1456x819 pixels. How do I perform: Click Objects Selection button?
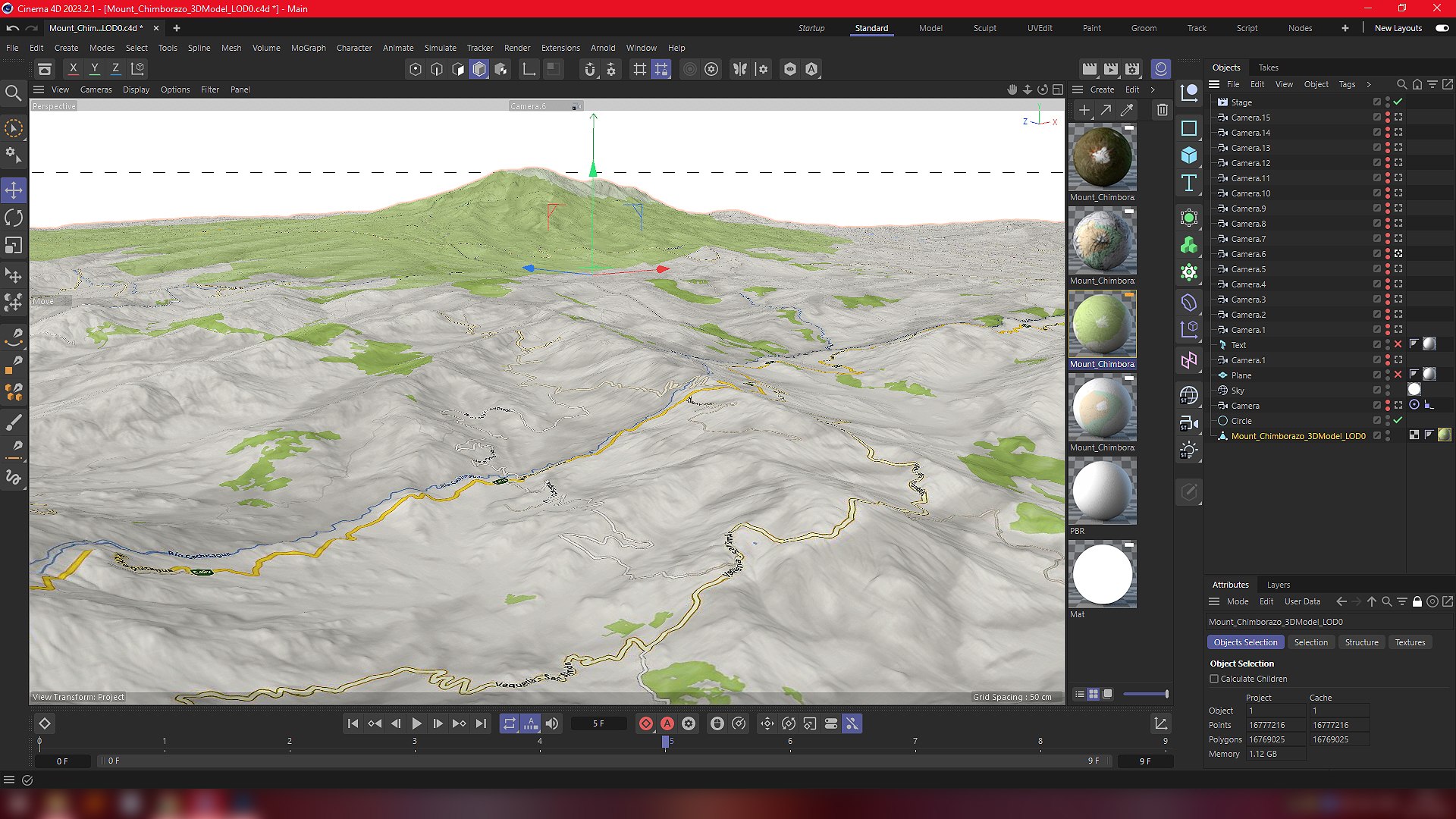[1245, 642]
